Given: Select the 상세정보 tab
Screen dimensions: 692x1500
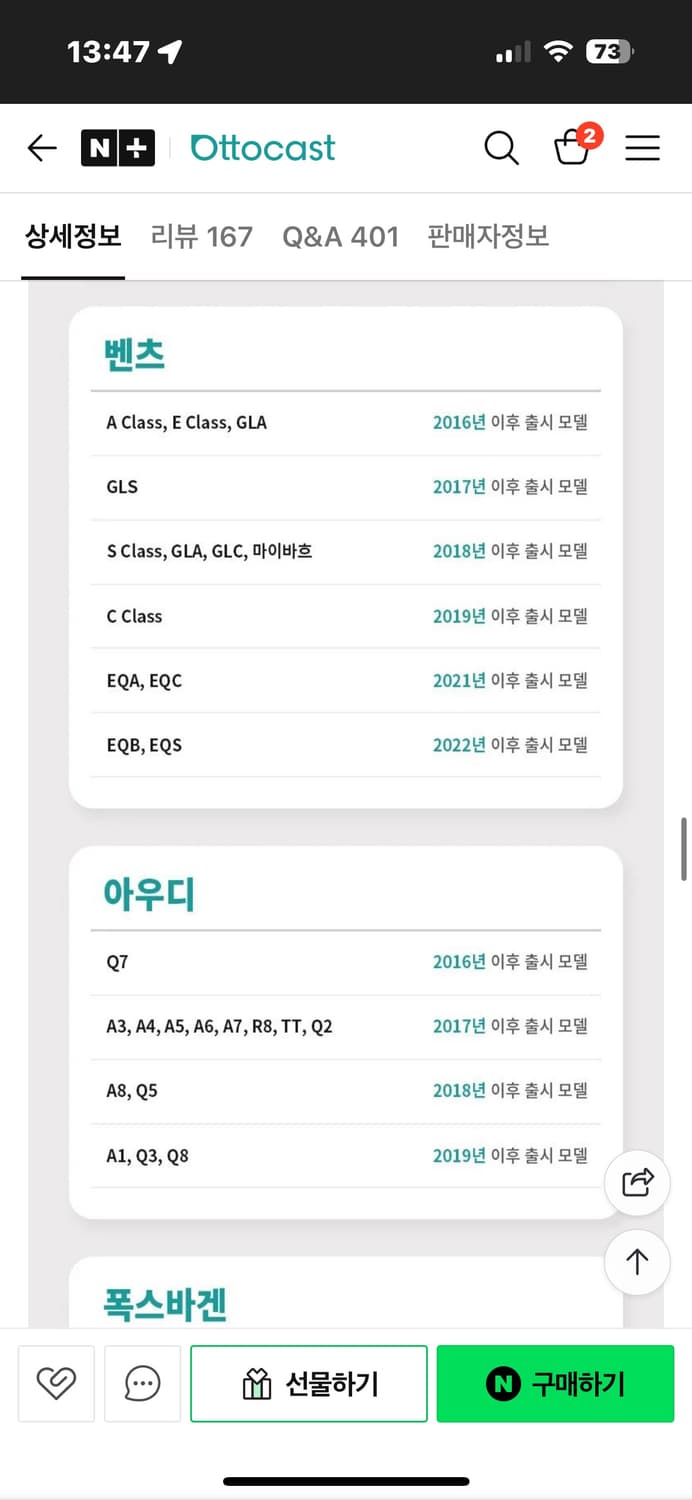Looking at the screenshot, I should pyautogui.click(x=73, y=237).
